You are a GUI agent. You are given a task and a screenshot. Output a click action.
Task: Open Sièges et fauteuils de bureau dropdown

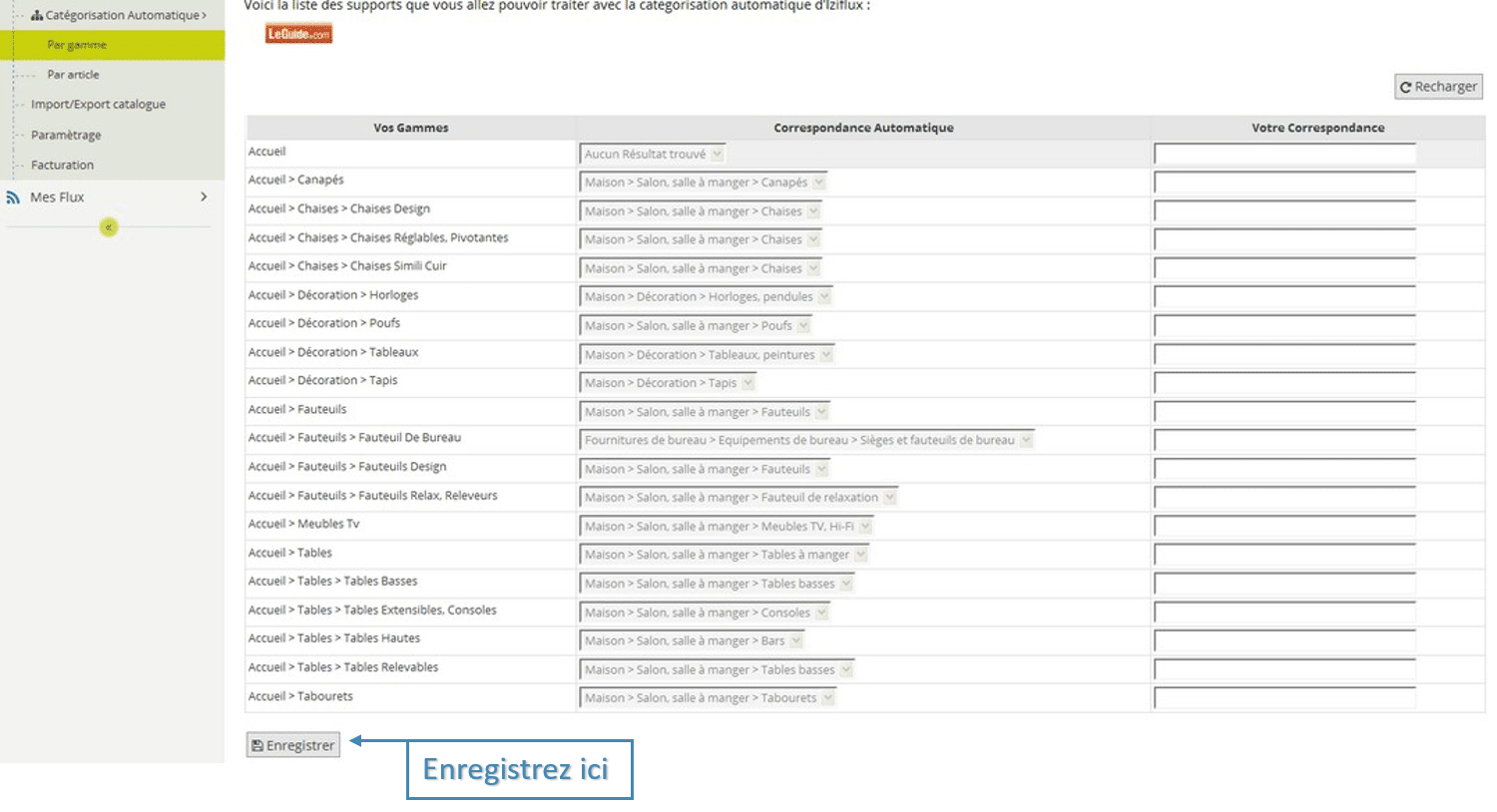point(806,440)
